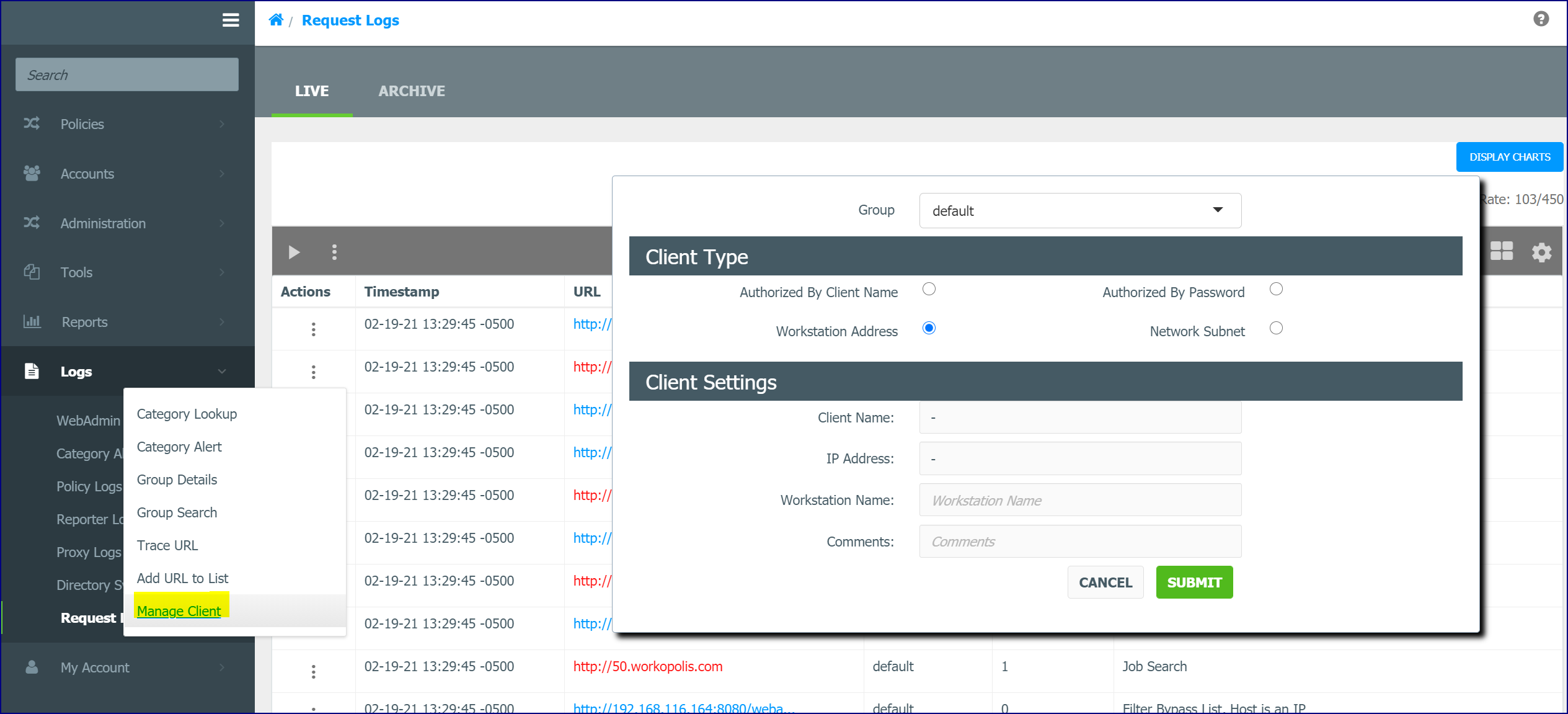Open the http://50.workopolis.com URL link
This screenshot has width=1568, height=714.
pyautogui.click(x=648, y=666)
